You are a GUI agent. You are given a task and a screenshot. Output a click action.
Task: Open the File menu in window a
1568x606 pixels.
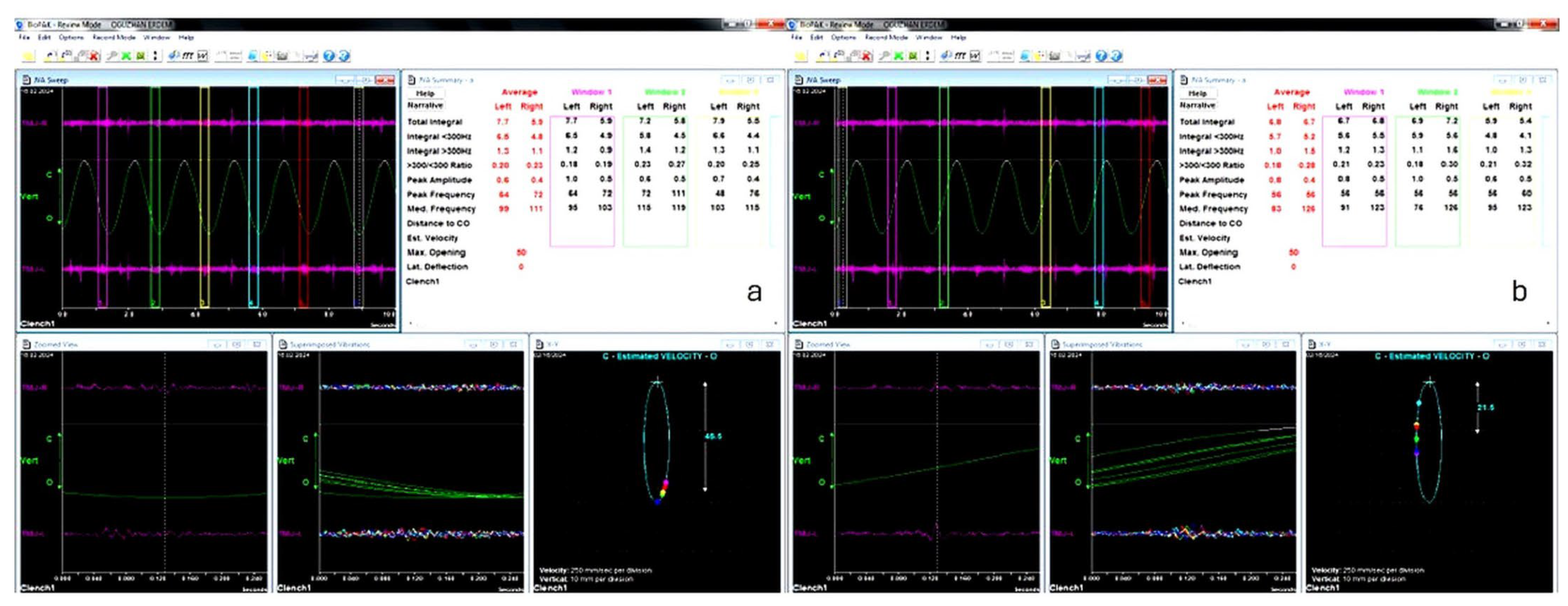[24, 38]
